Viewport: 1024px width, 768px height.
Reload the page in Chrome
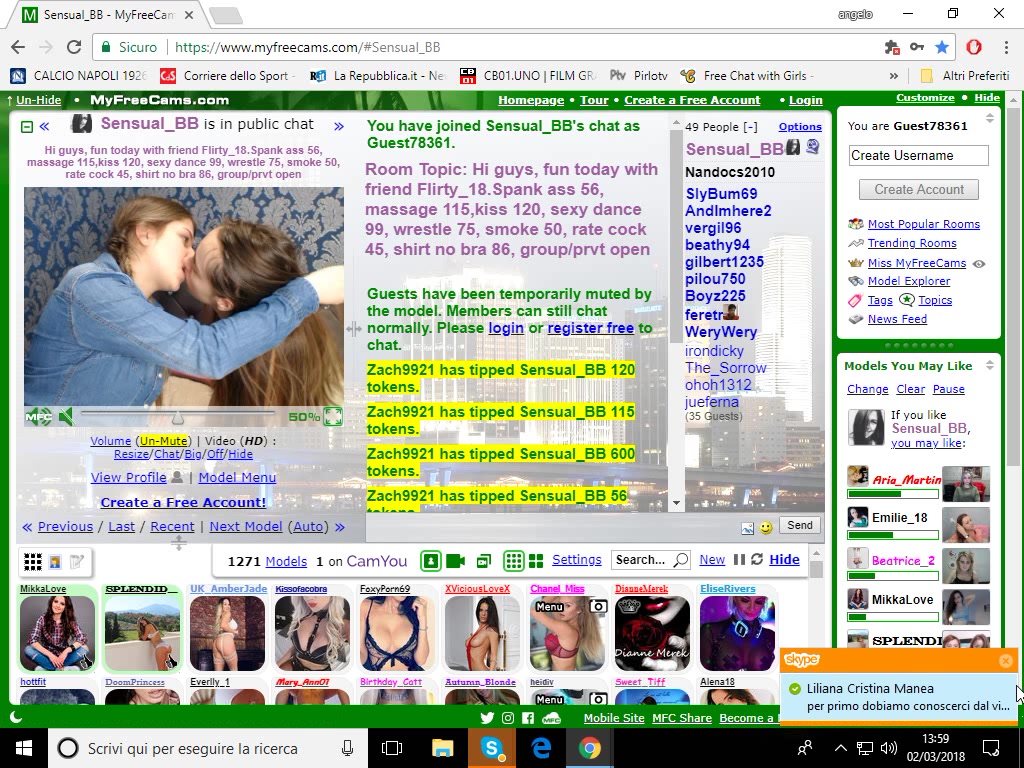(x=74, y=47)
